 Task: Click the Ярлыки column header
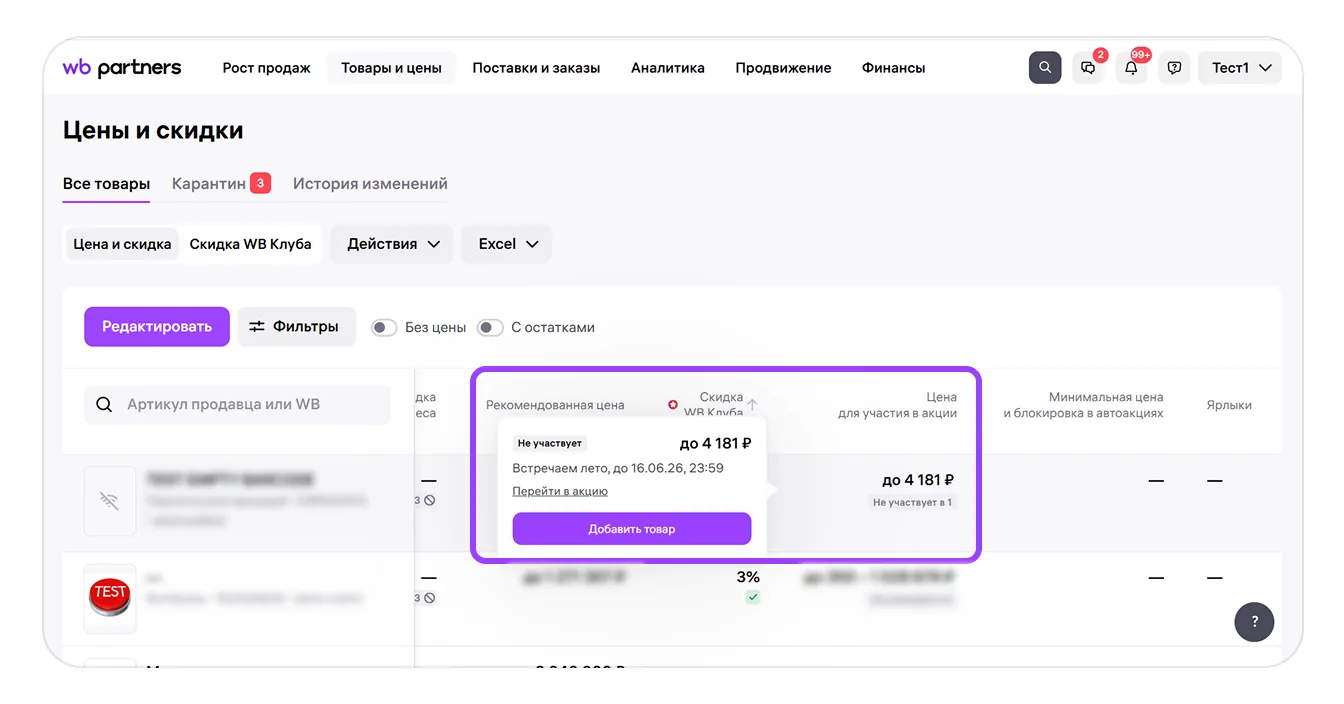pyautogui.click(x=1229, y=405)
